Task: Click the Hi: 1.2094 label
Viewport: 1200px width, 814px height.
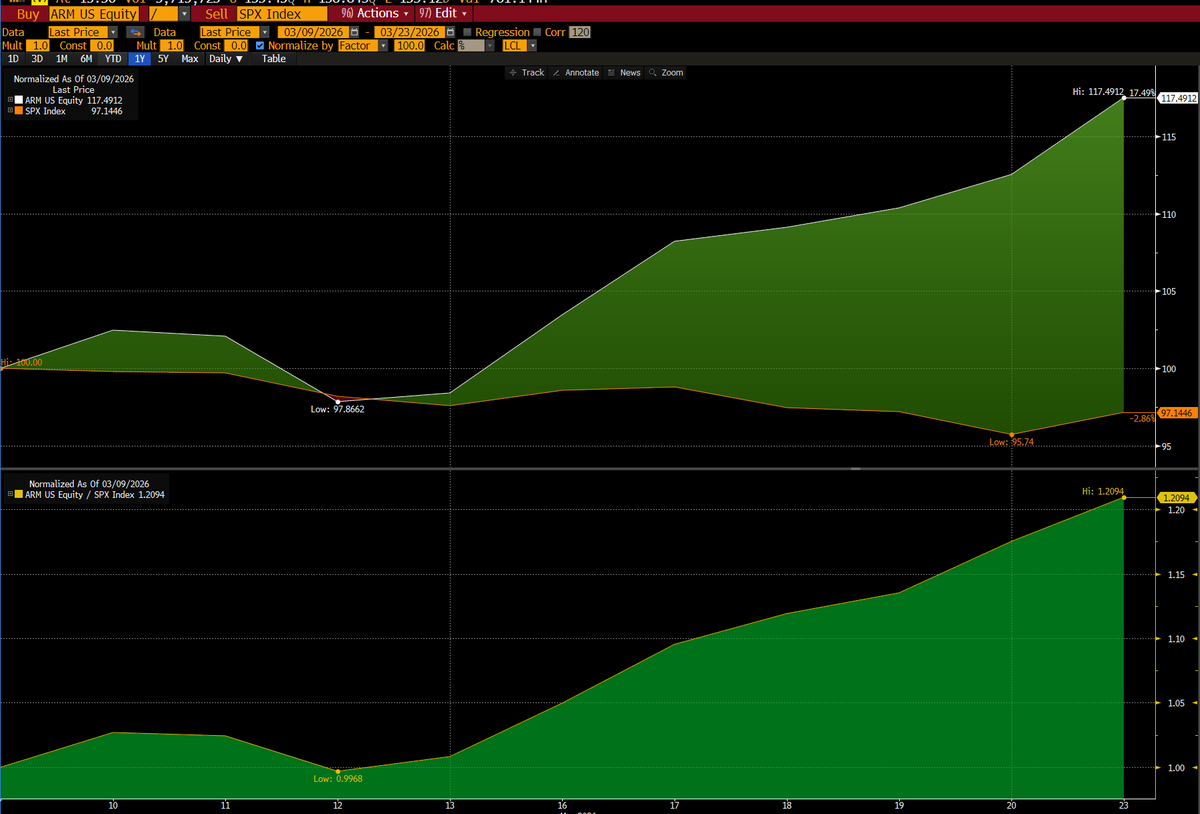Action: point(1103,491)
